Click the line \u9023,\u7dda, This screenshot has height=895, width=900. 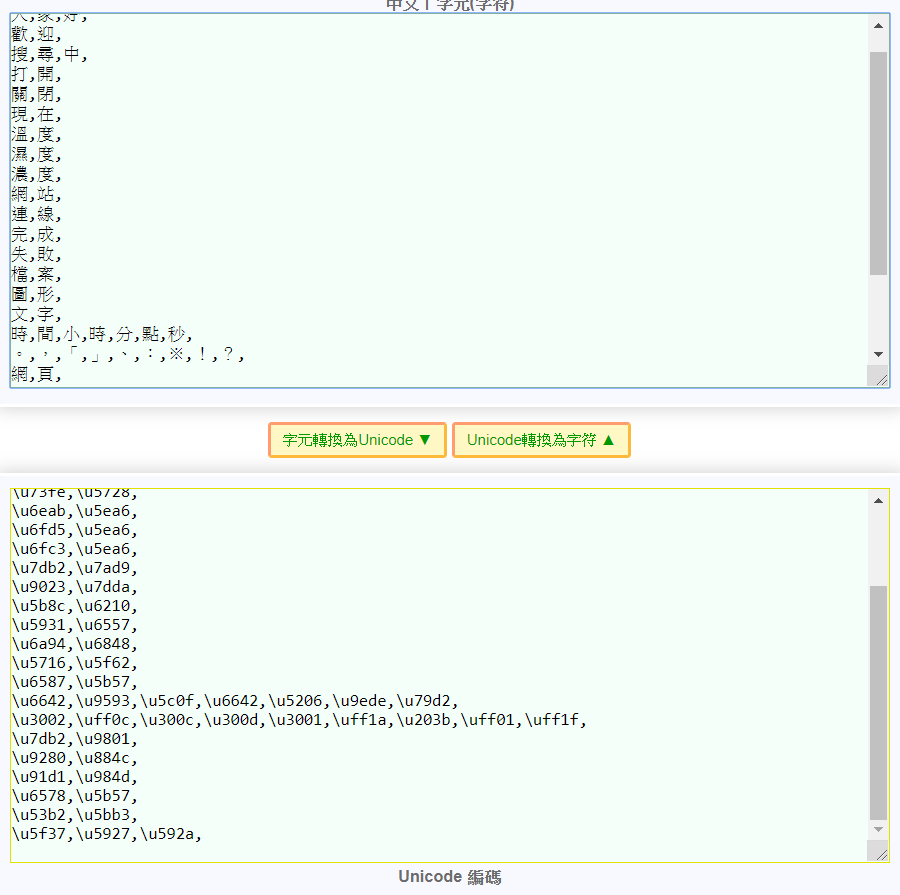tap(75, 587)
